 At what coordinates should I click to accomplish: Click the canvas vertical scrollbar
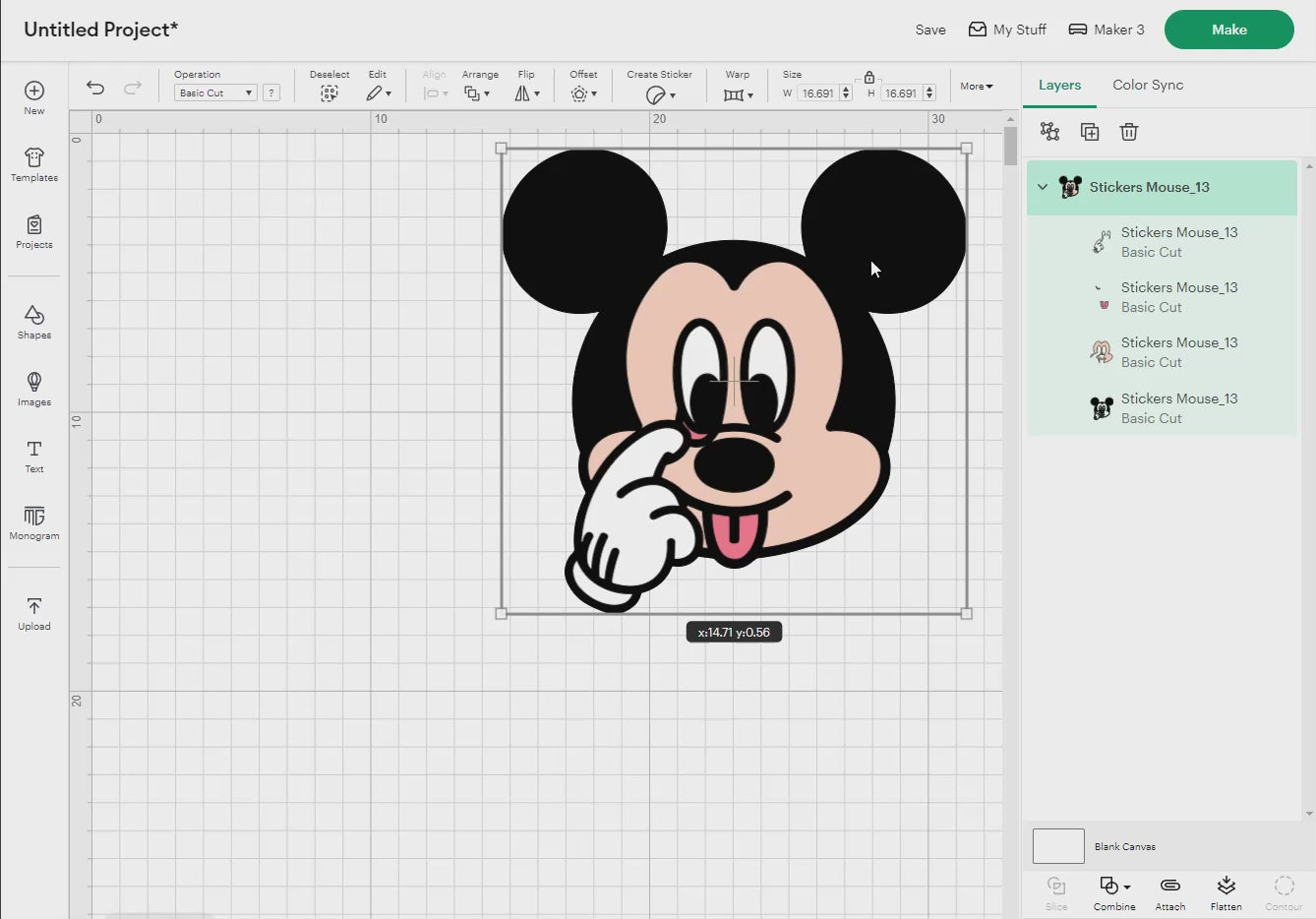click(x=1010, y=147)
